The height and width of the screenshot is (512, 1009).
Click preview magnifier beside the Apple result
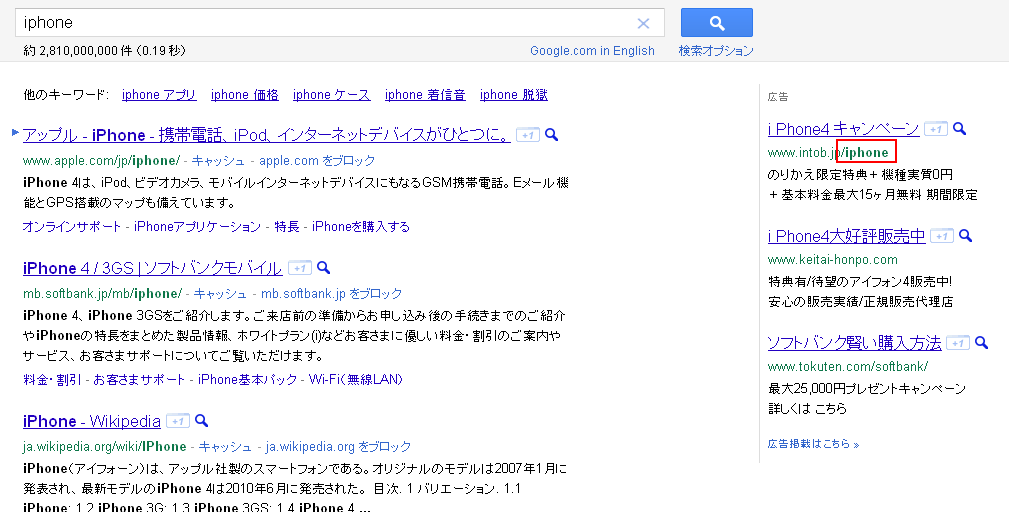pyautogui.click(x=551, y=134)
